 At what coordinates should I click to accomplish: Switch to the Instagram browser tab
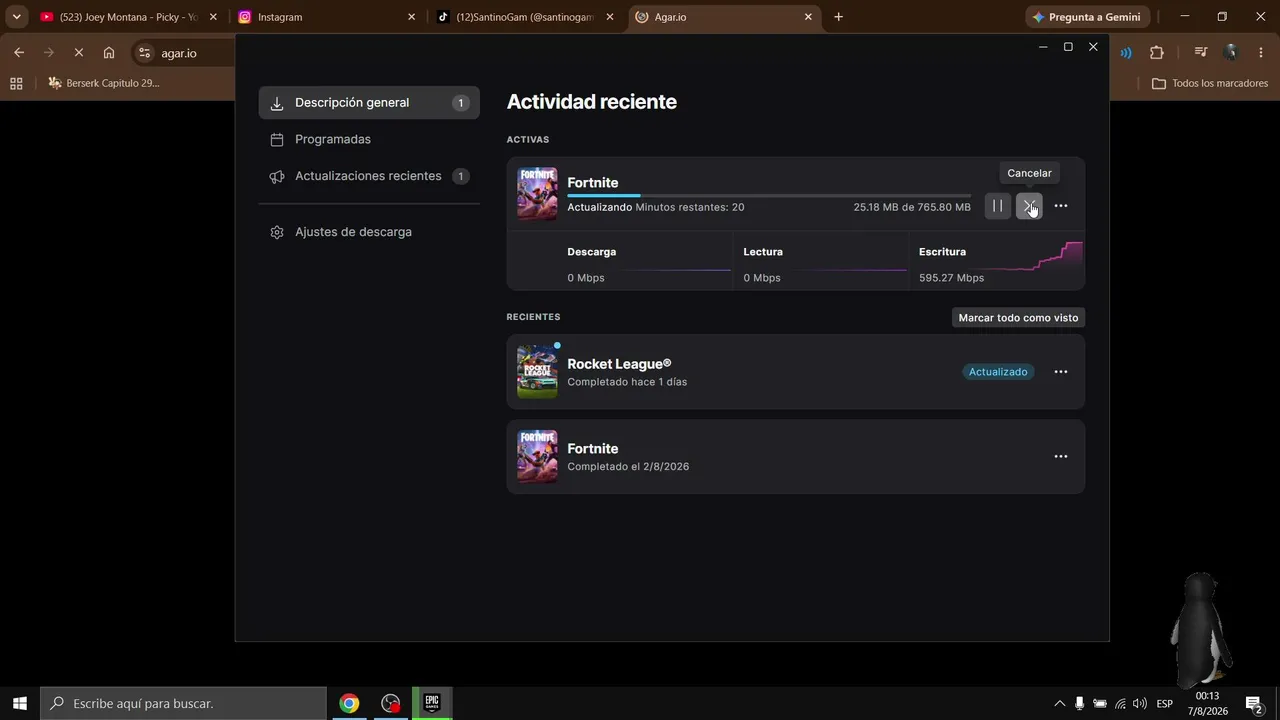point(328,17)
